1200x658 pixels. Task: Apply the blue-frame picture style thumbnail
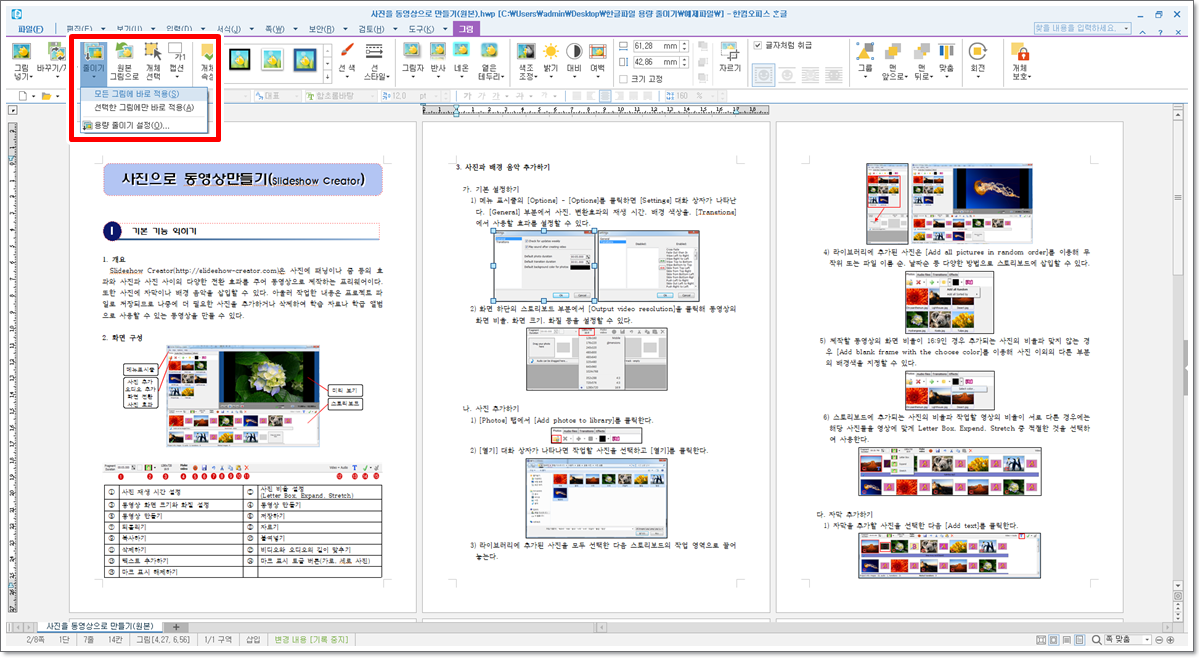(x=305, y=59)
